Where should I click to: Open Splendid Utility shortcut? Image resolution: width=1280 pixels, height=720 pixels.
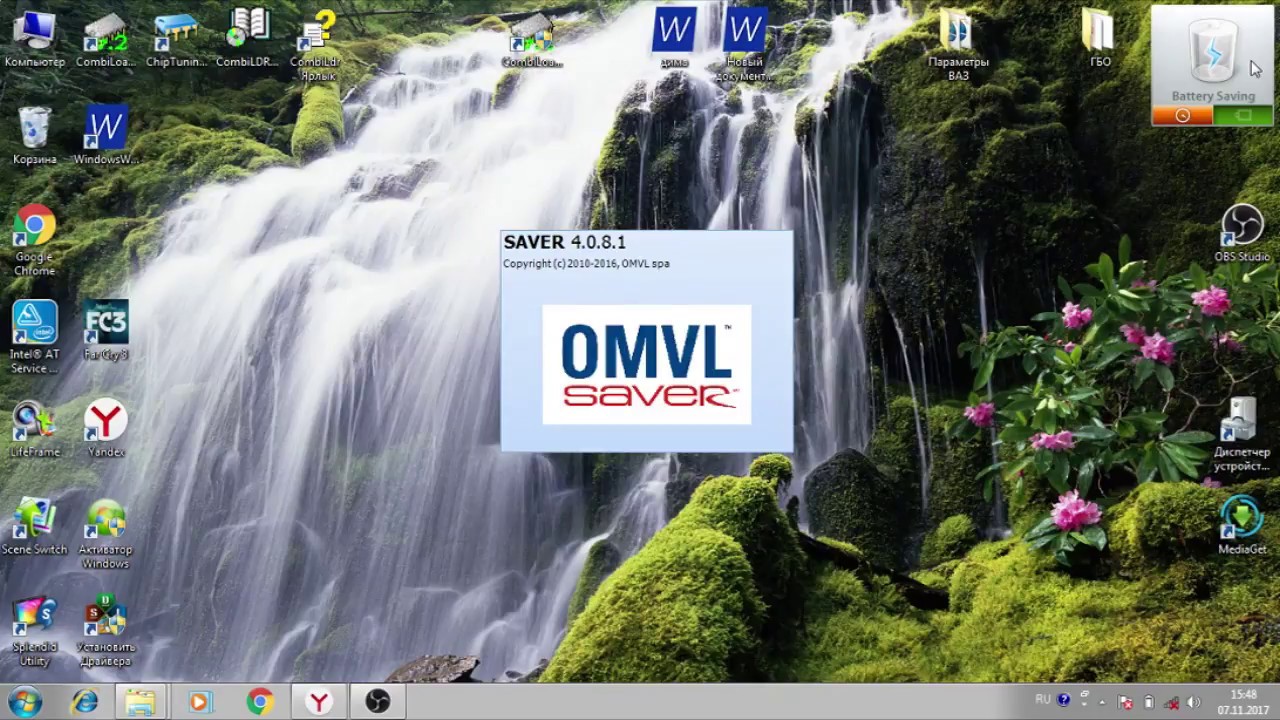(x=34, y=631)
